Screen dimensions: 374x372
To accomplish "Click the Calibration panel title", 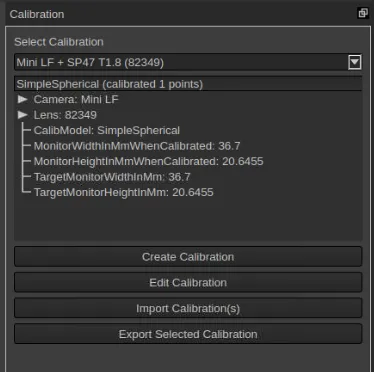I will [x=37, y=14].
